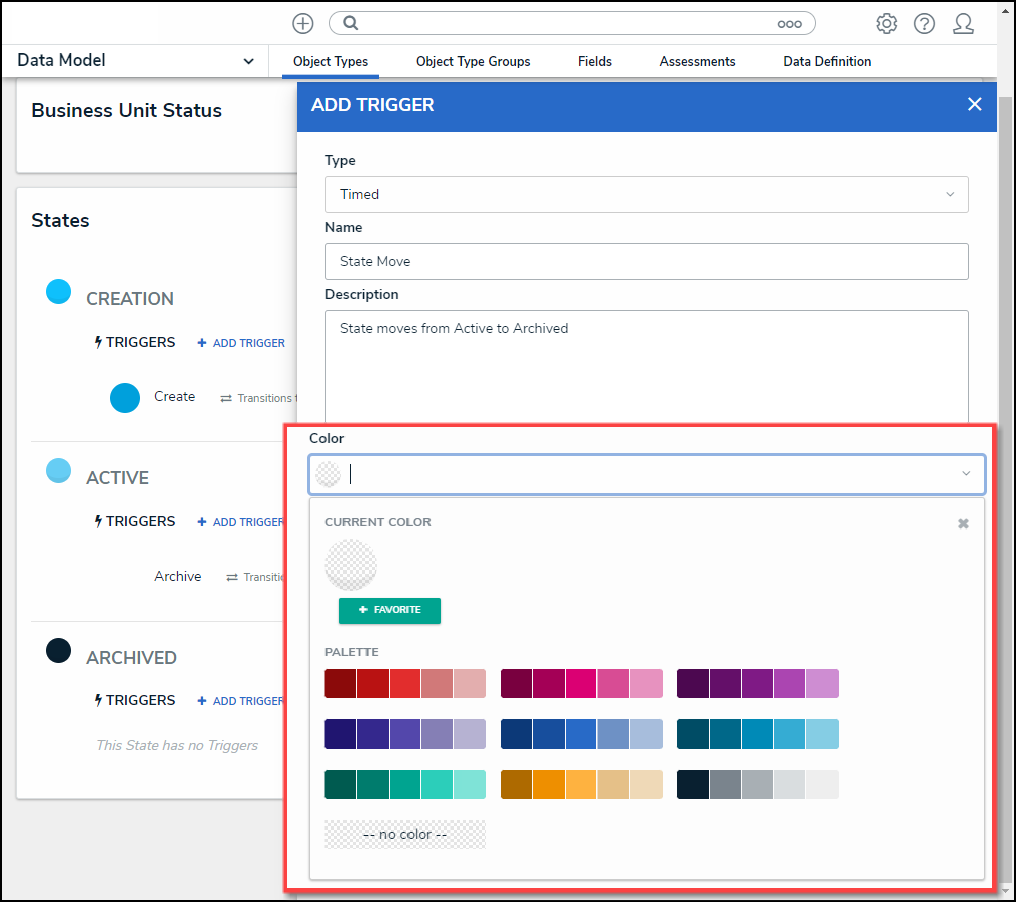Click the blue Create trigger circle

125,397
